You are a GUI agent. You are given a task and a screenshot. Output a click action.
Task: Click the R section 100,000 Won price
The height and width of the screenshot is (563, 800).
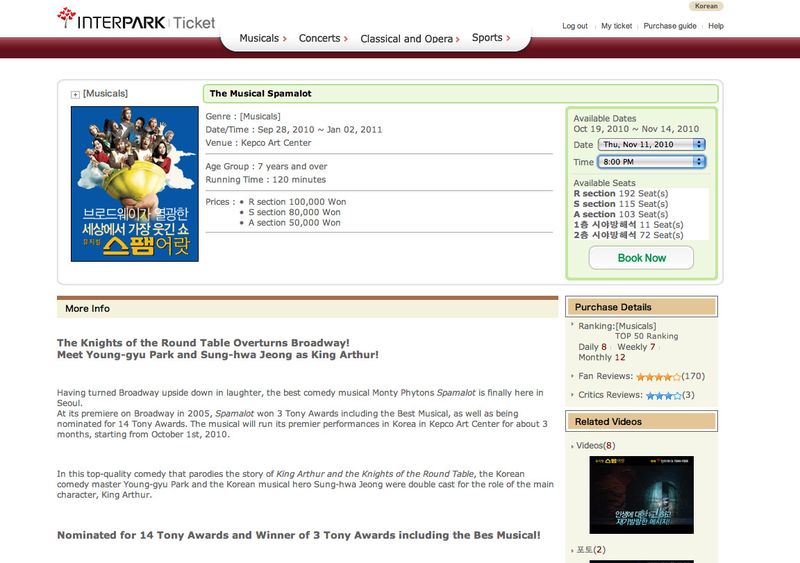(297, 202)
